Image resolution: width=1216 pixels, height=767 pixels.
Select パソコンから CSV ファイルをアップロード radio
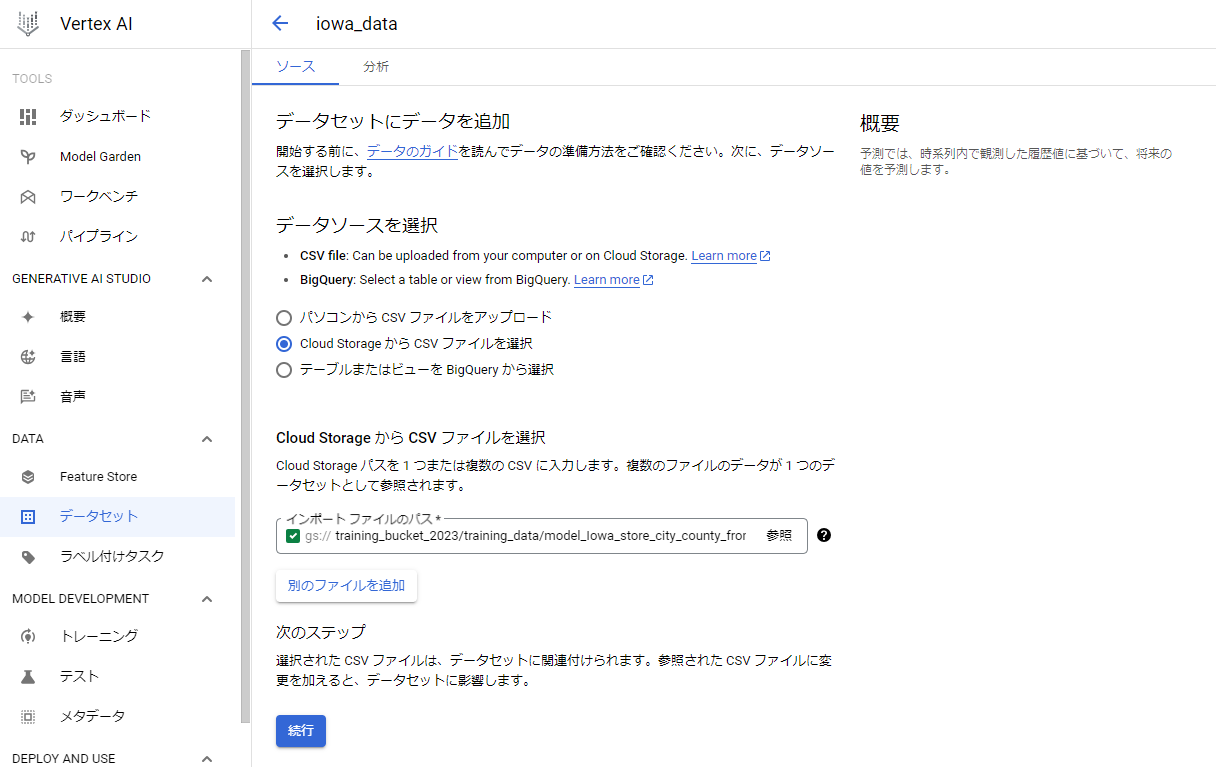tap(284, 318)
